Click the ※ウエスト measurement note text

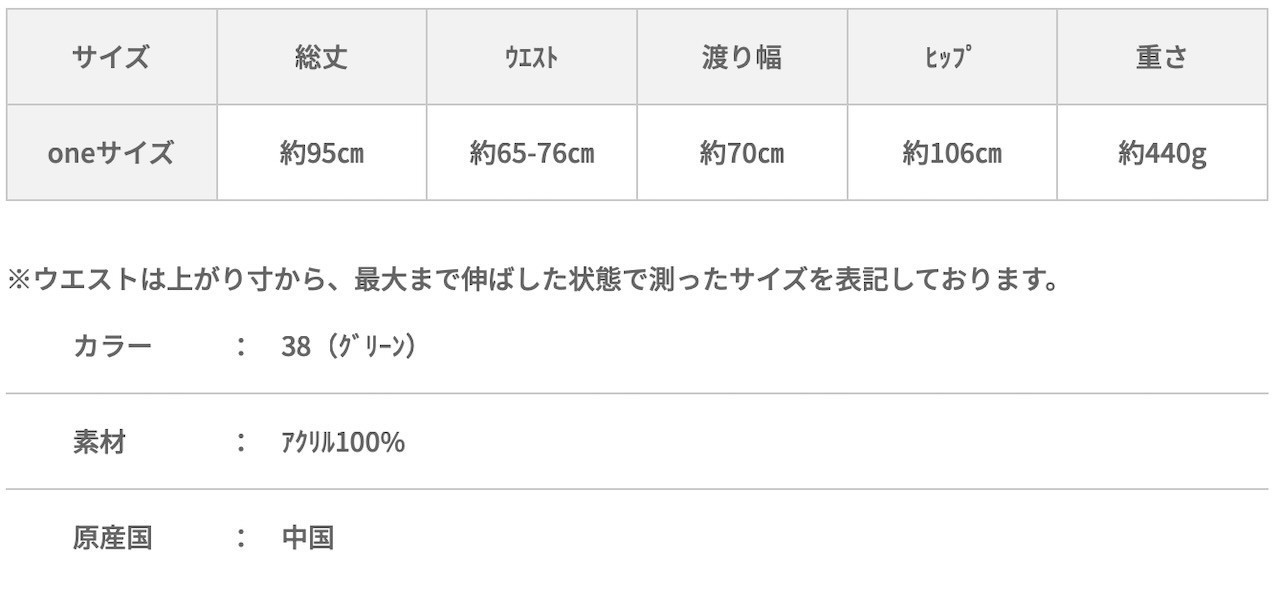point(533,279)
